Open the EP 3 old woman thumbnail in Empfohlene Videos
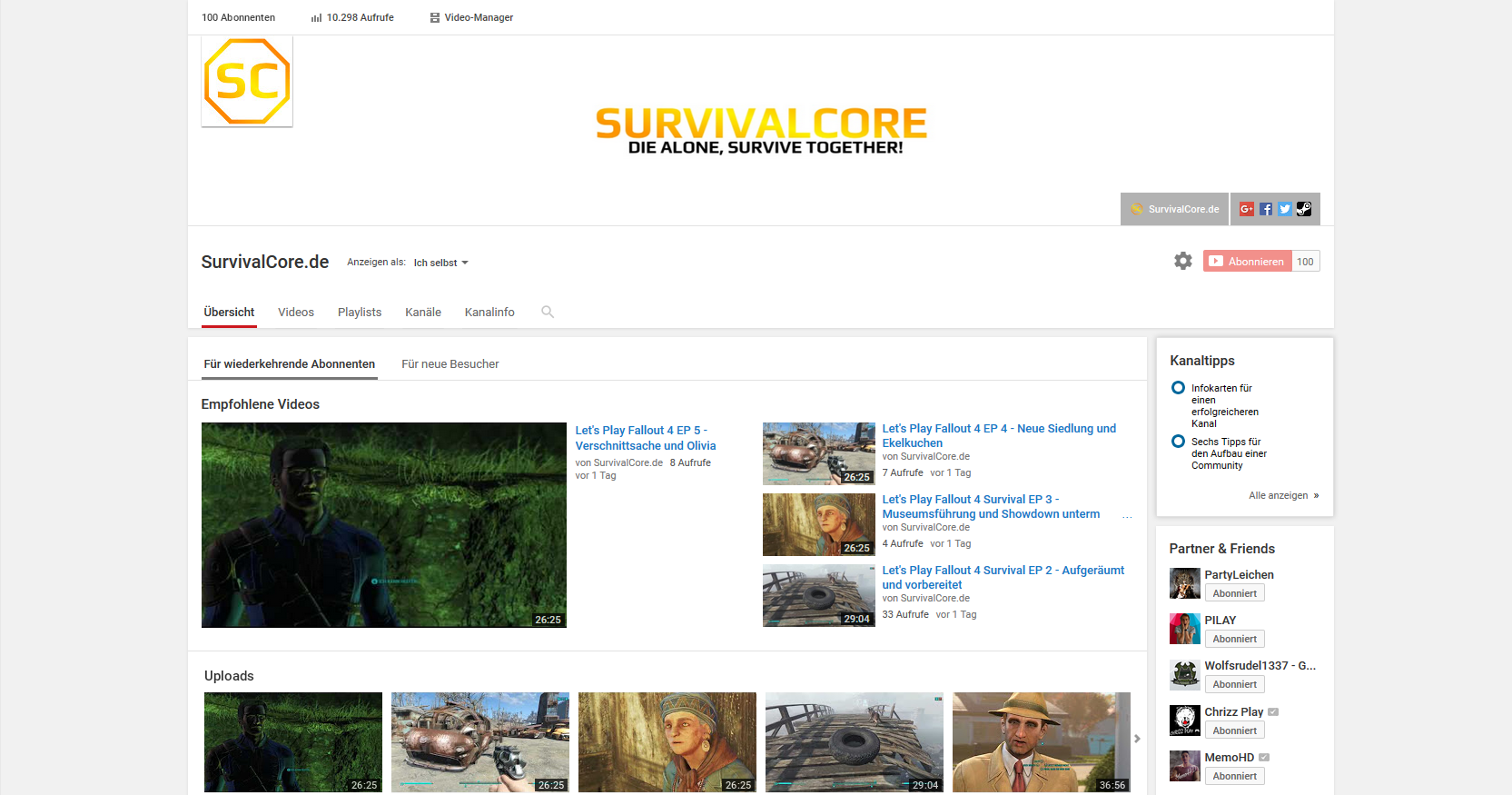 click(x=819, y=524)
